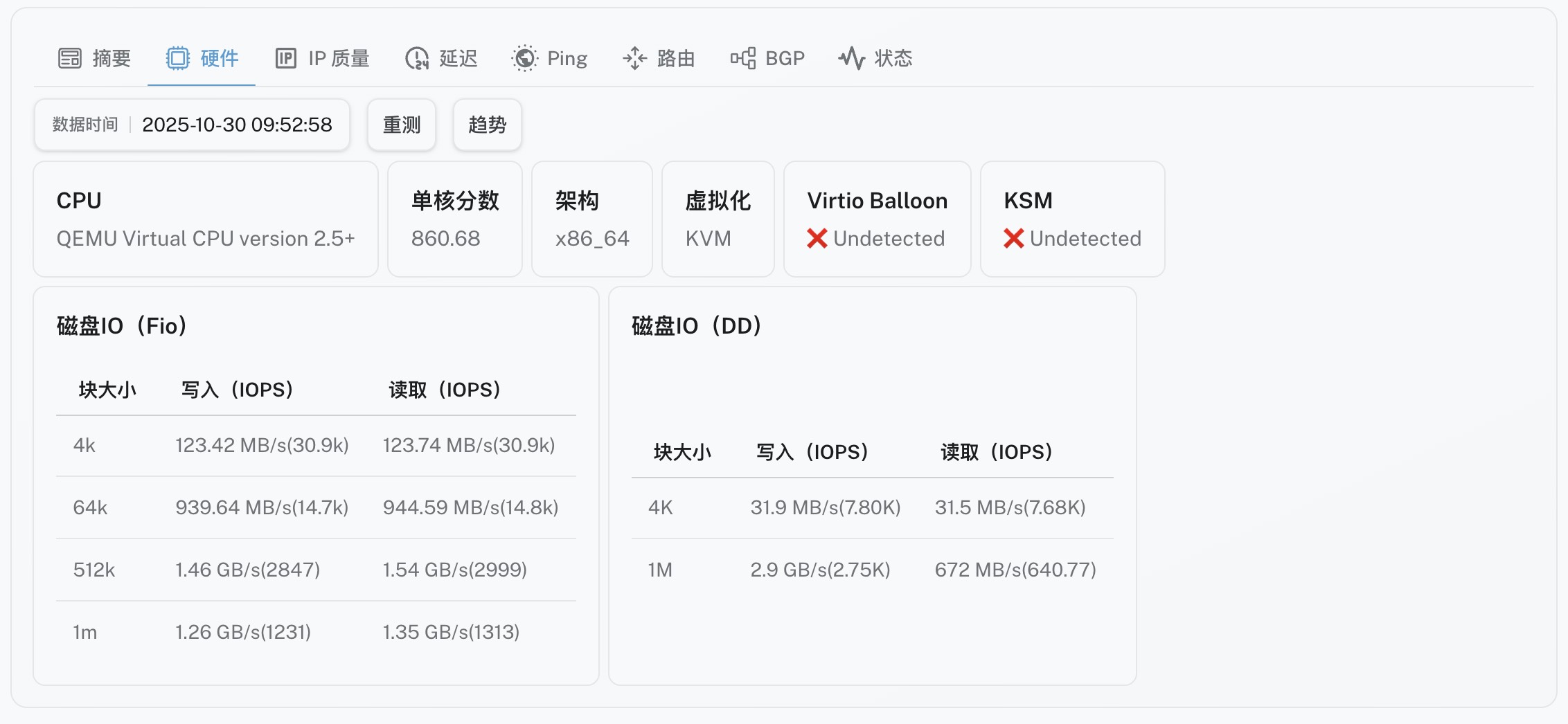Click the Fio 4k row write value

click(262, 445)
